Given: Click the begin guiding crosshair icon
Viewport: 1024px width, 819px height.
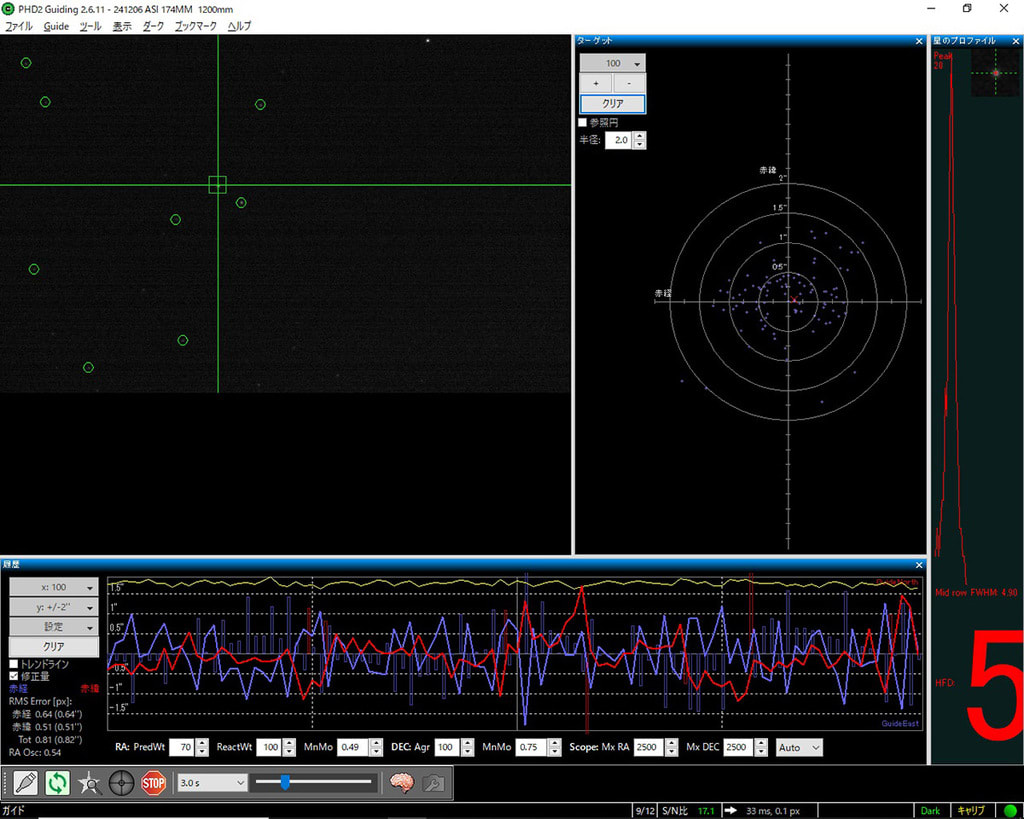Looking at the screenshot, I should click(x=121, y=782).
